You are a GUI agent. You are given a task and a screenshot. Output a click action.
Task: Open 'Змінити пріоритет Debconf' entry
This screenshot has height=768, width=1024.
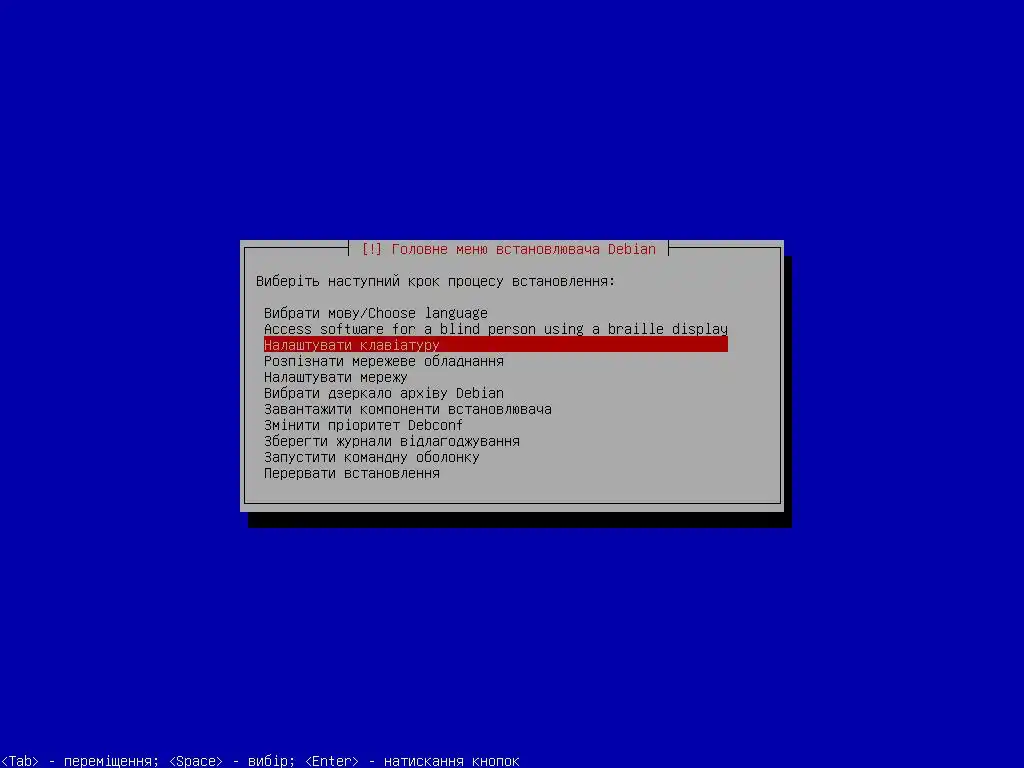pyautogui.click(x=496, y=424)
